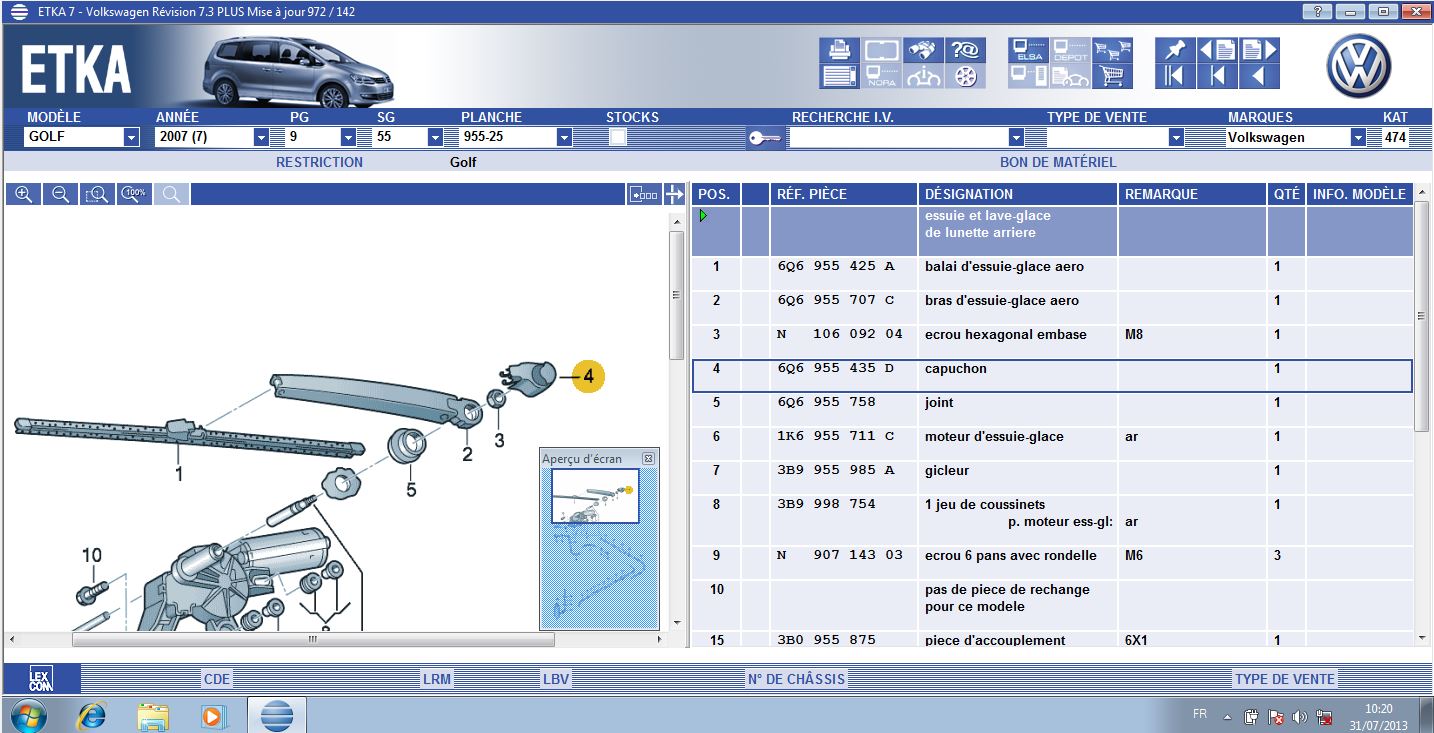The height and width of the screenshot is (733, 1434).
Task: Toggle the STOCKS checkbox
Action: pos(618,137)
